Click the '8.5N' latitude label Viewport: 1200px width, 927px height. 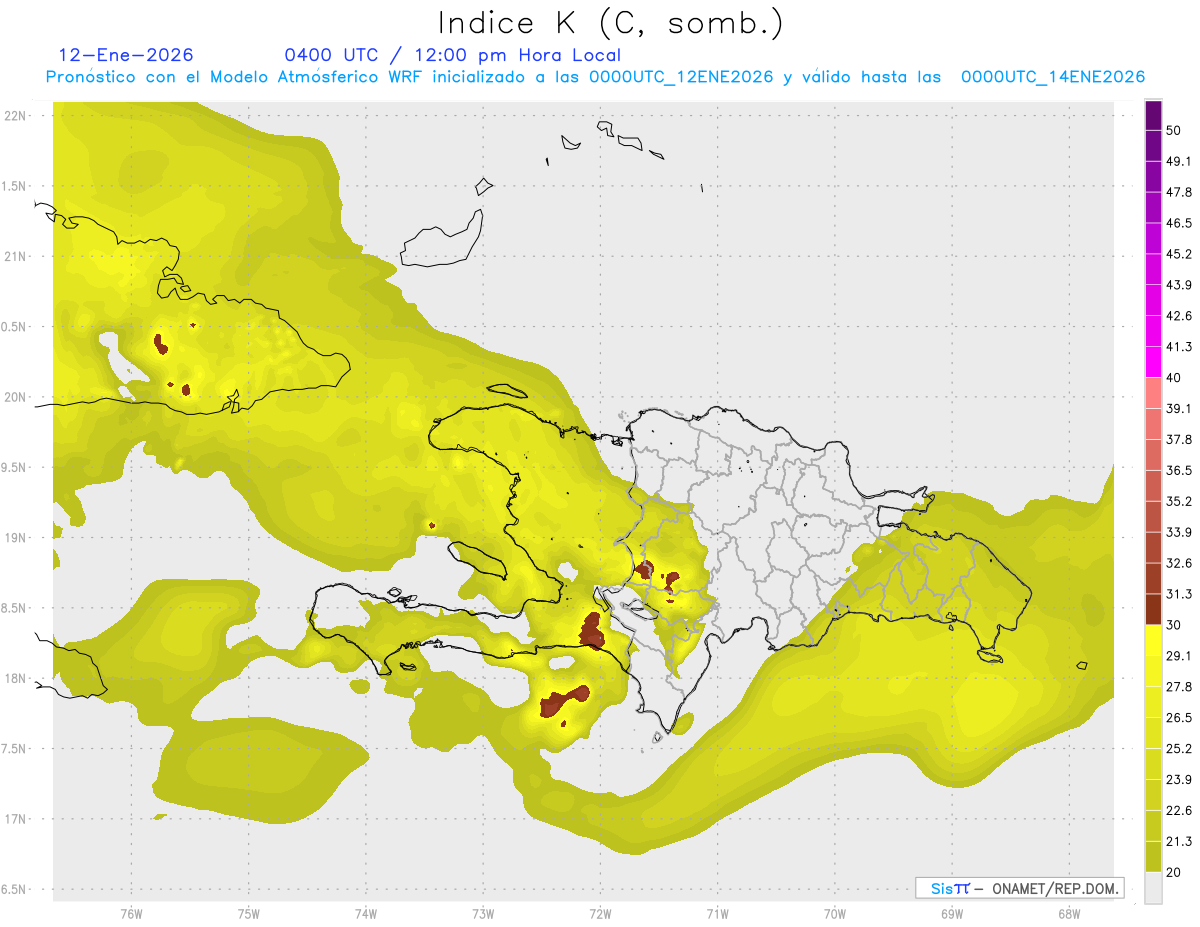click(x=14, y=608)
